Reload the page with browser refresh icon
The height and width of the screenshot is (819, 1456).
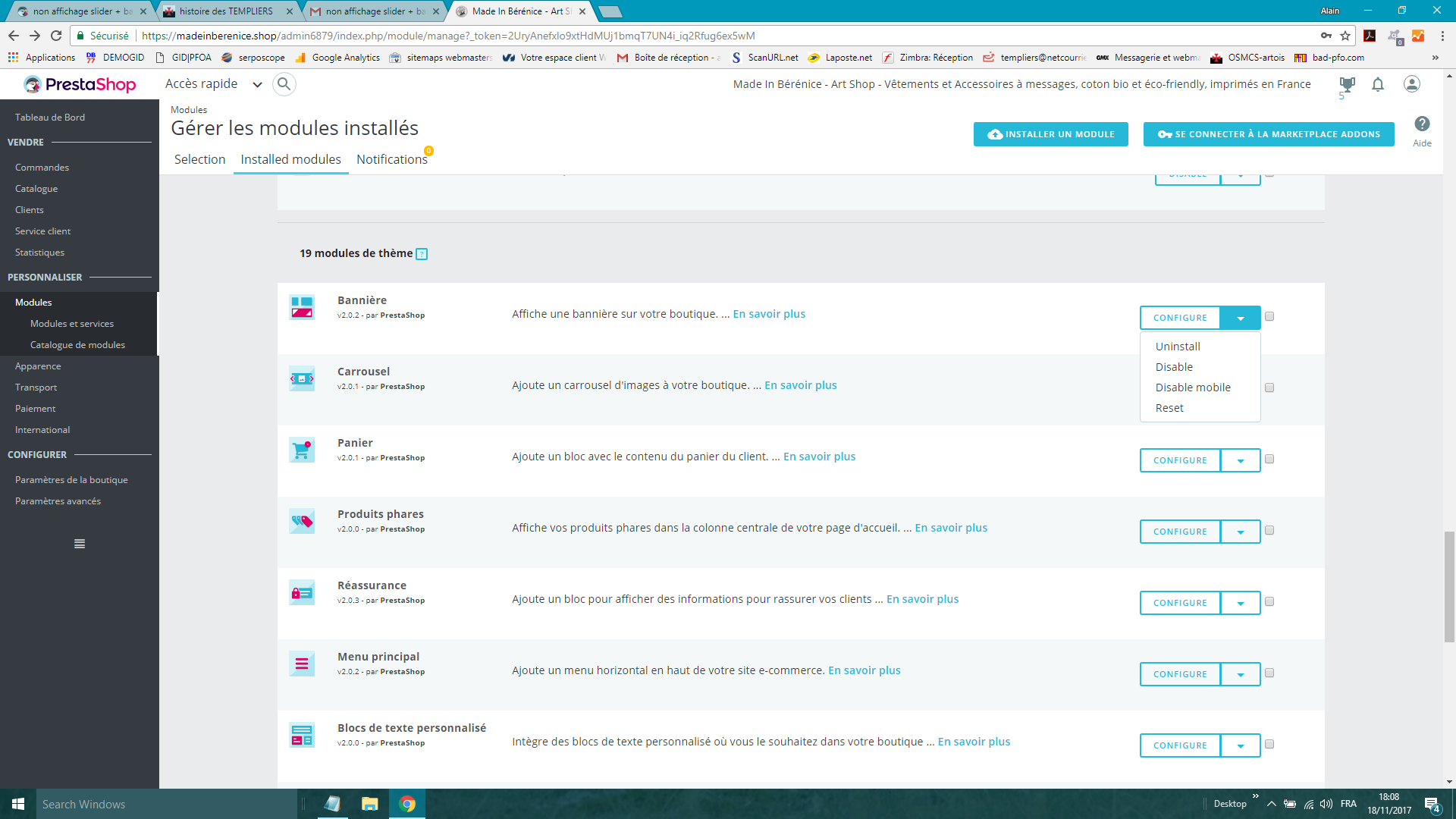[x=56, y=36]
